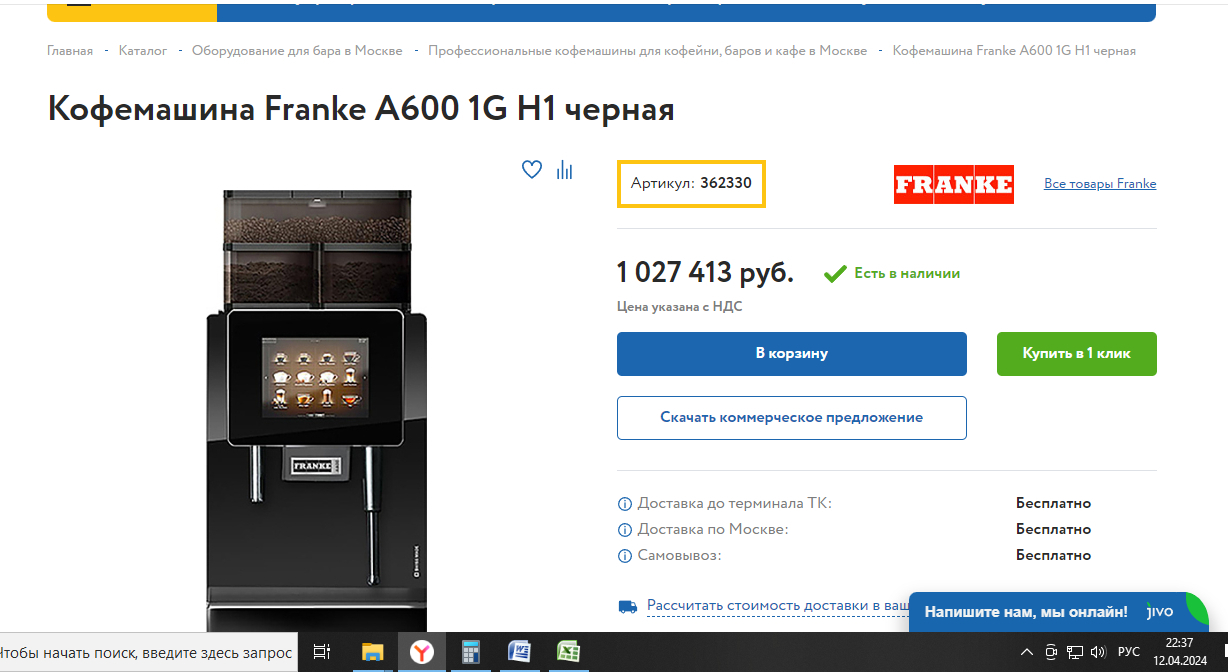This screenshot has width=1228, height=672.
Task: Switch input language РУС indicator
Action: point(1128,652)
